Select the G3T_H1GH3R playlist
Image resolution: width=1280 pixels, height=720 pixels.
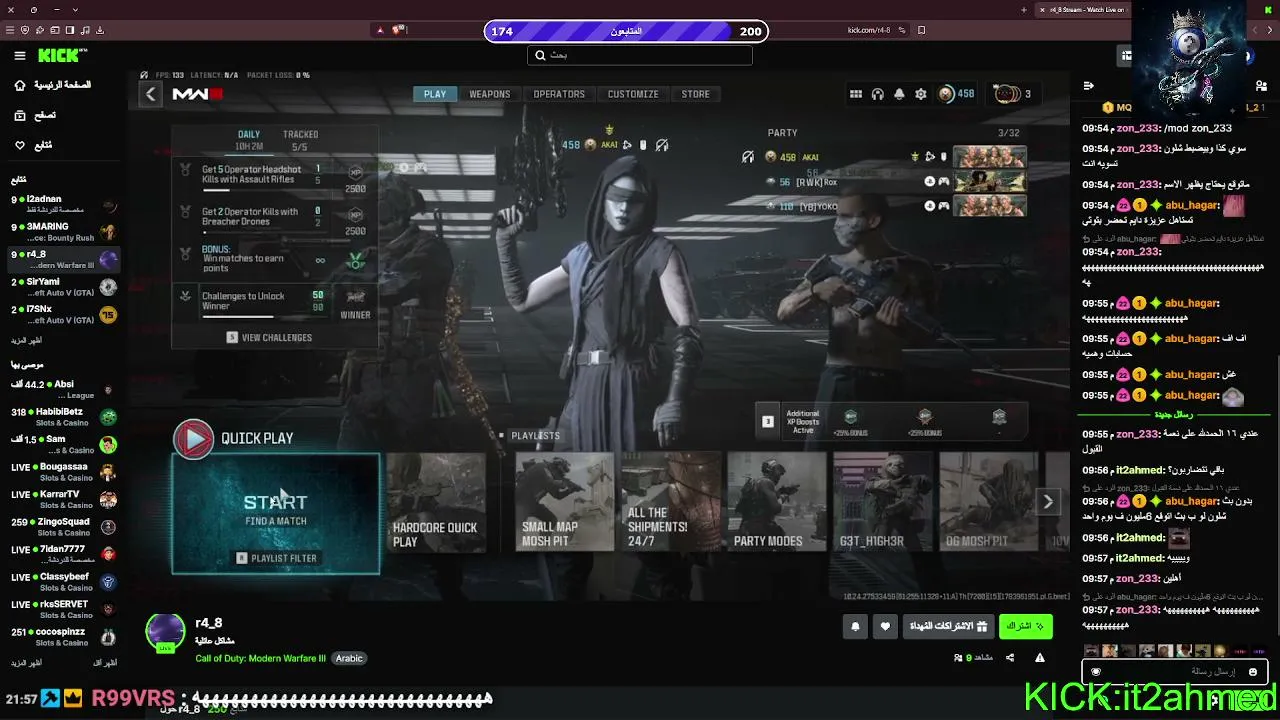click(883, 502)
